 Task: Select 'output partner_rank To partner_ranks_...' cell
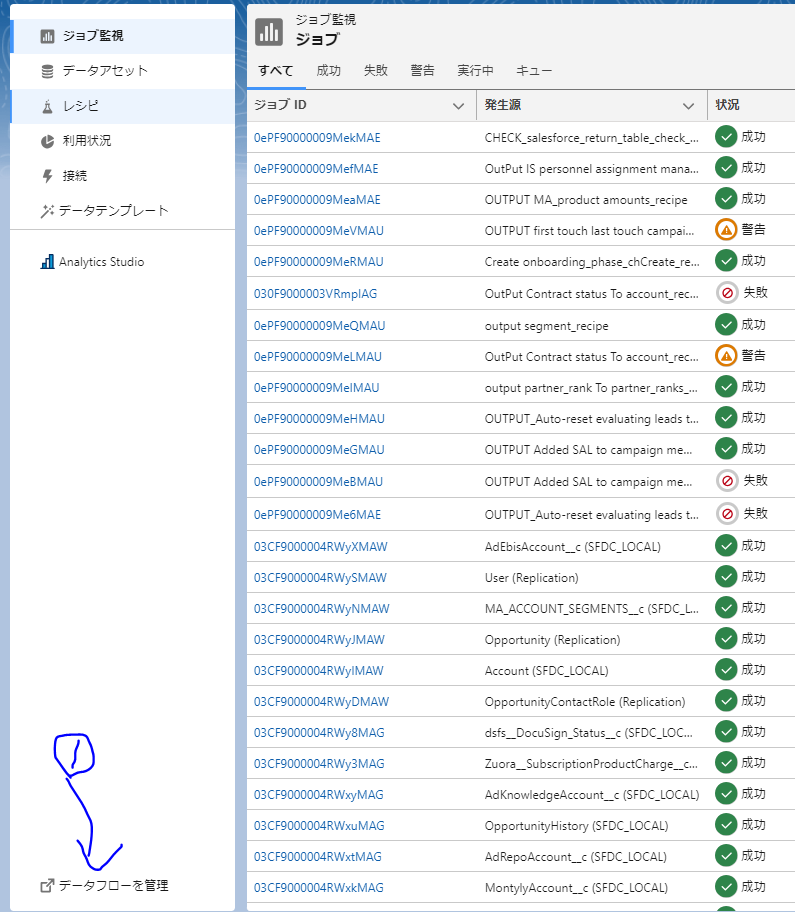[x=591, y=388]
